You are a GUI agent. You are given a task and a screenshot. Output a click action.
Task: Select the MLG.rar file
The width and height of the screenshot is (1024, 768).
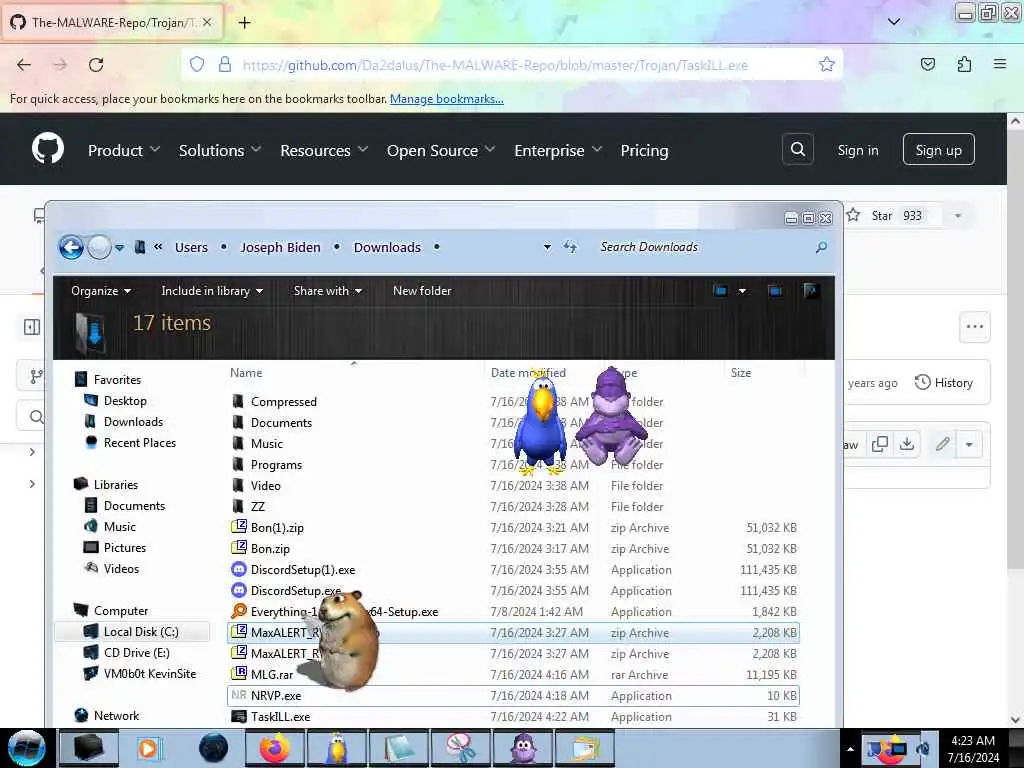pyautogui.click(x=513, y=675)
